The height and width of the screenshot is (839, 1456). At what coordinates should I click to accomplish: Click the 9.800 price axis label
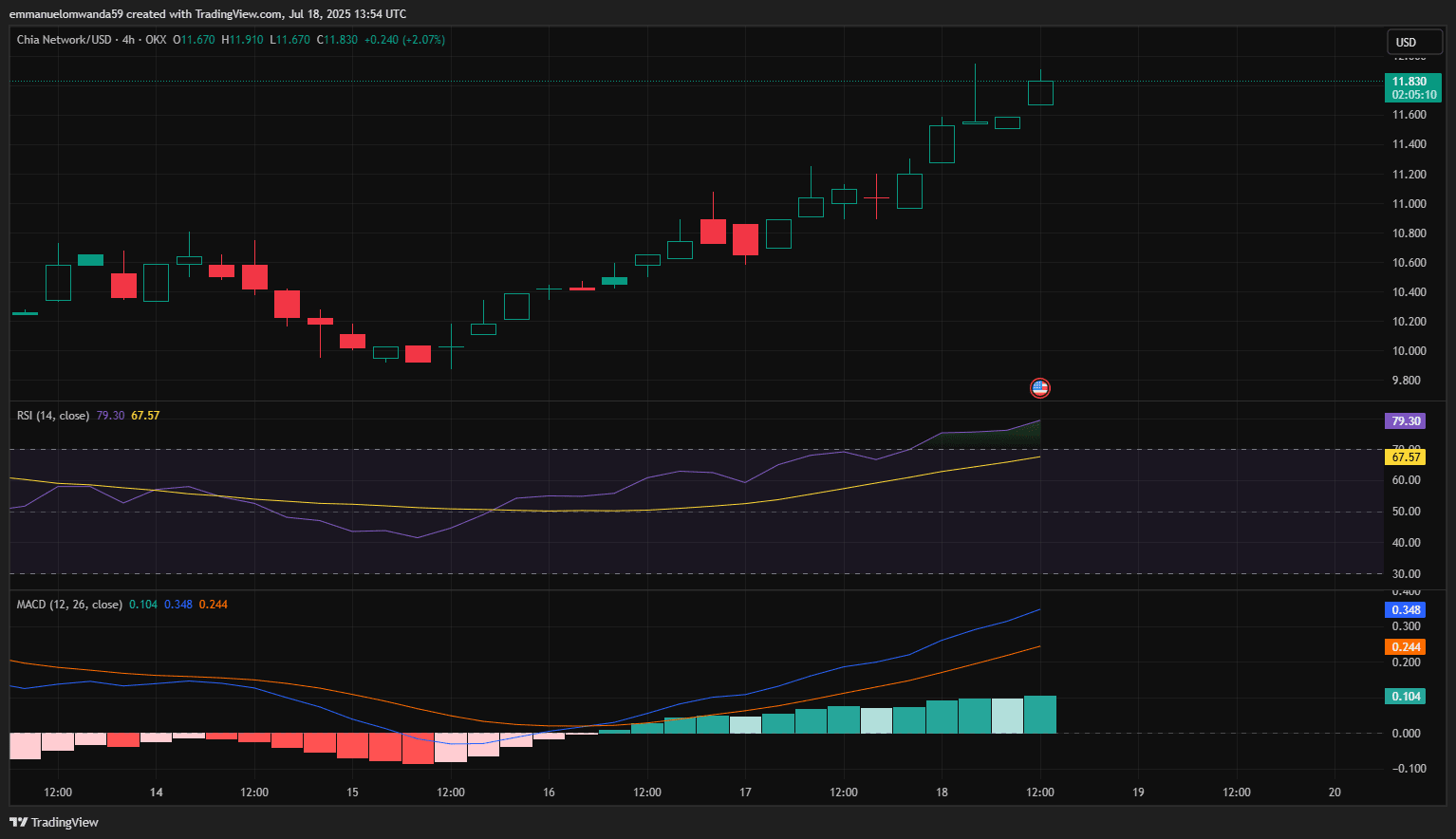coord(1407,381)
